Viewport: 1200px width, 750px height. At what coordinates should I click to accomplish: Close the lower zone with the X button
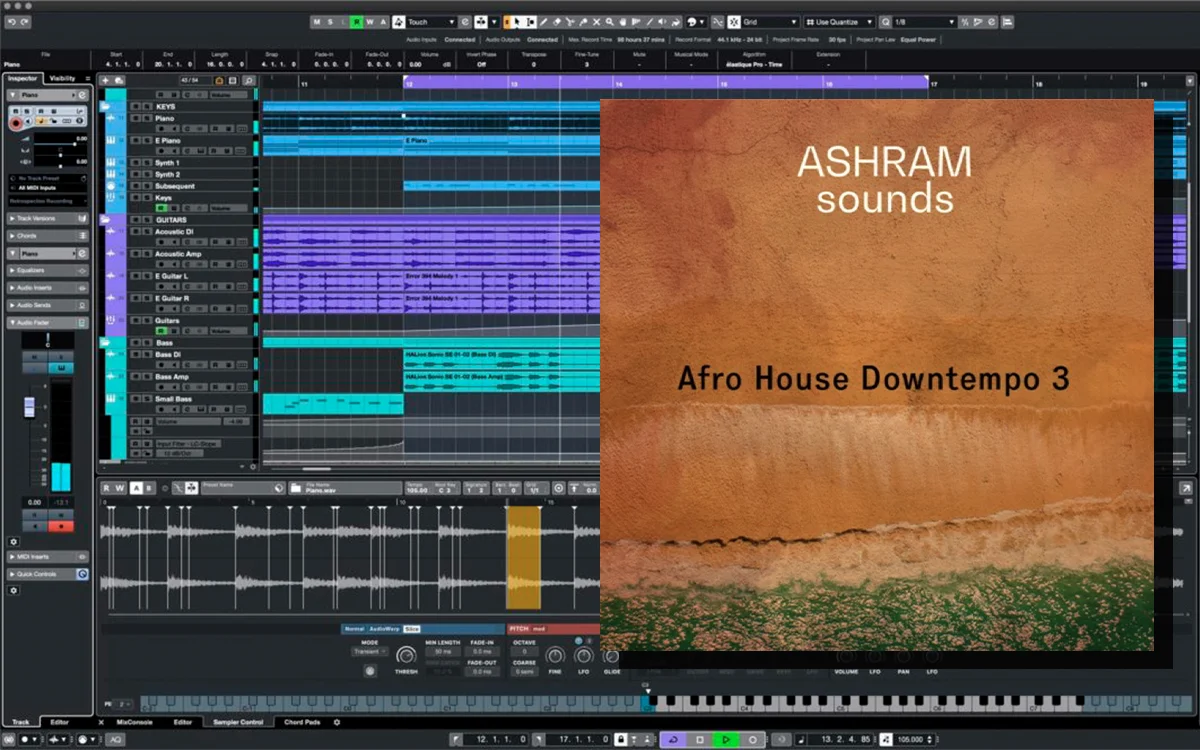click(x=101, y=722)
